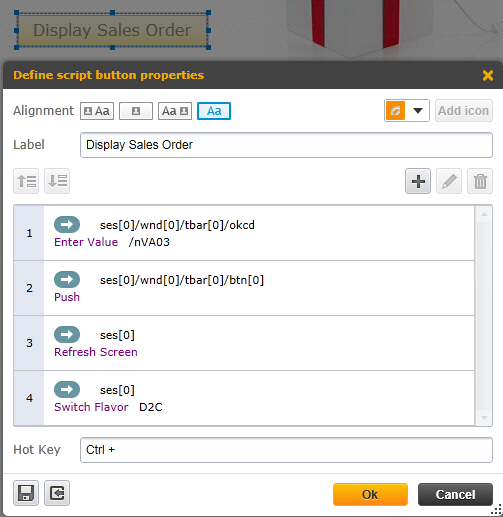The height and width of the screenshot is (517, 503).
Task: Click the Cancel button
Action: 455,495
